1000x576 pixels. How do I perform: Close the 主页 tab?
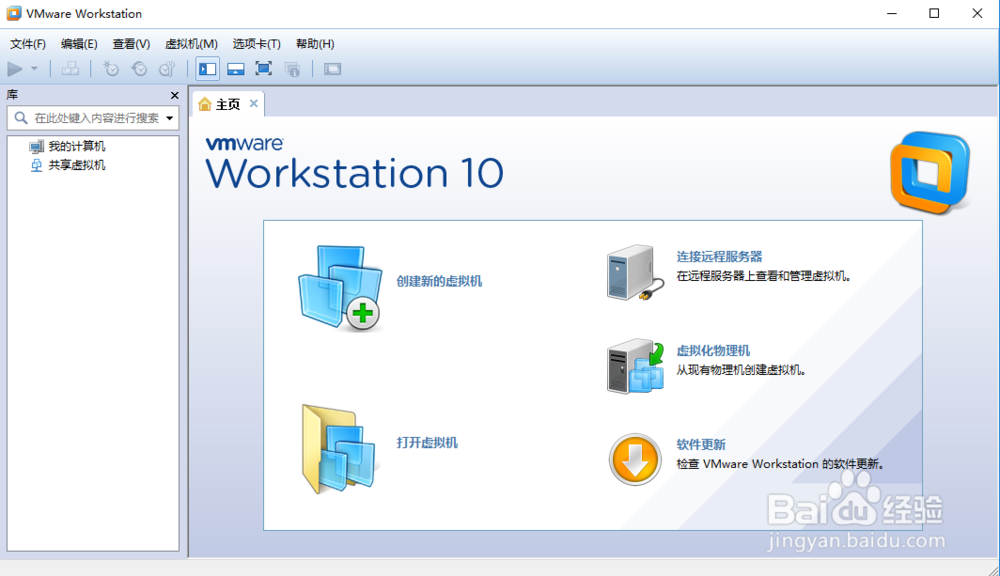pos(254,103)
